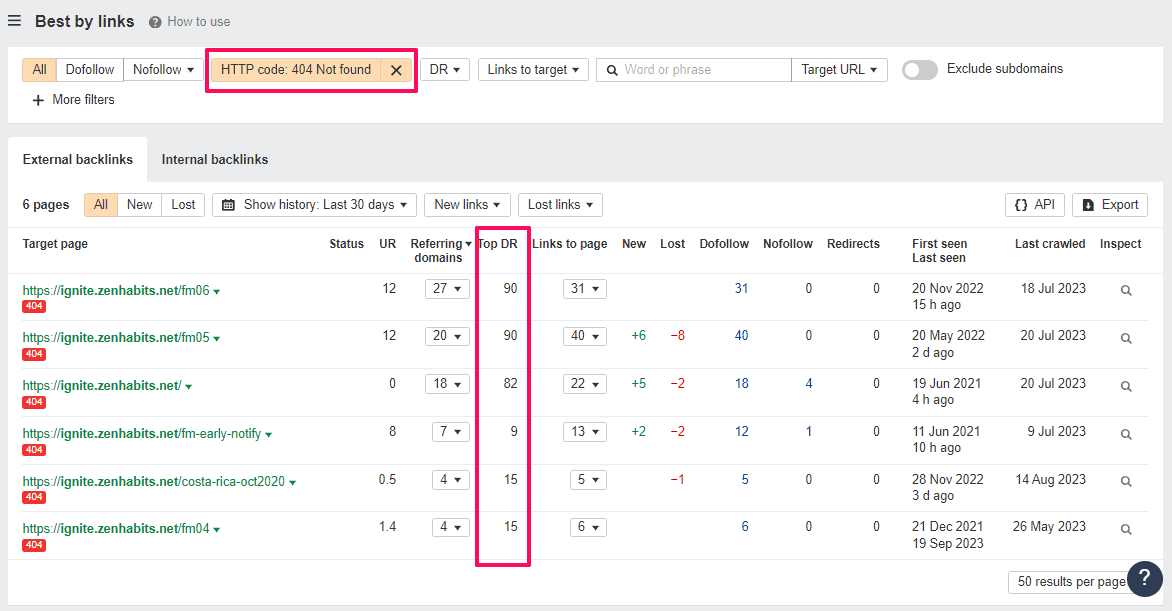Click the HTTP code: 404 Not found filter
The width and height of the screenshot is (1172, 611).
pos(296,70)
